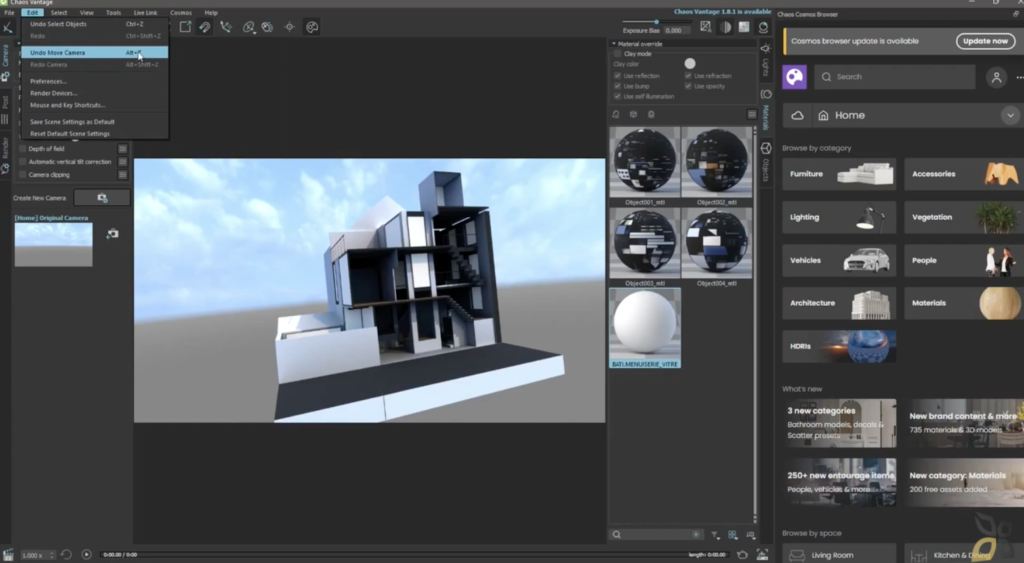Click the animation play button
The width and height of the screenshot is (1024, 563).
click(x=86, y=555)
